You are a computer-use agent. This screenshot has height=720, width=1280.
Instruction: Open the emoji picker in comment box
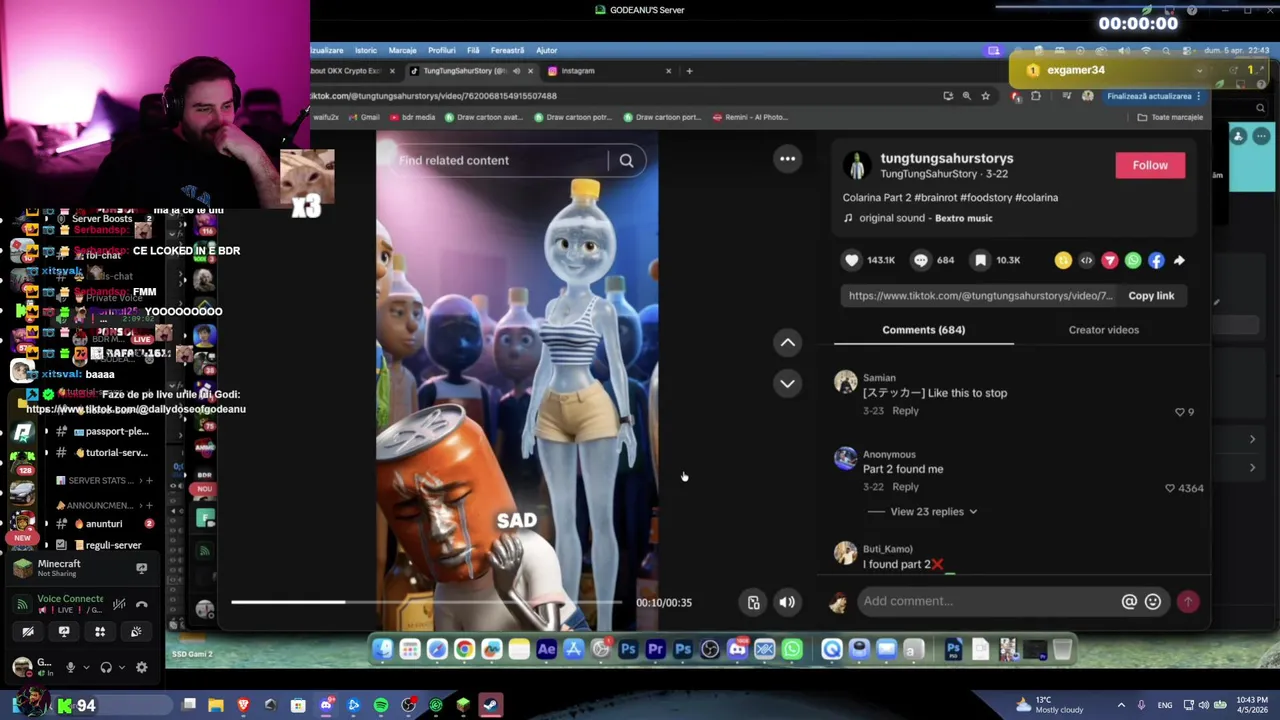coord(1153,601)
